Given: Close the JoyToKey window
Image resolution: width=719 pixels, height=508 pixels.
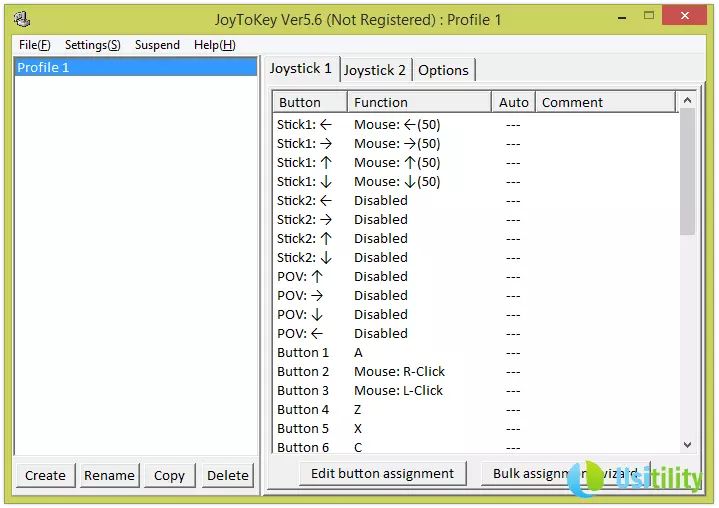Looking at the screenshot, I should pos(685,16).
